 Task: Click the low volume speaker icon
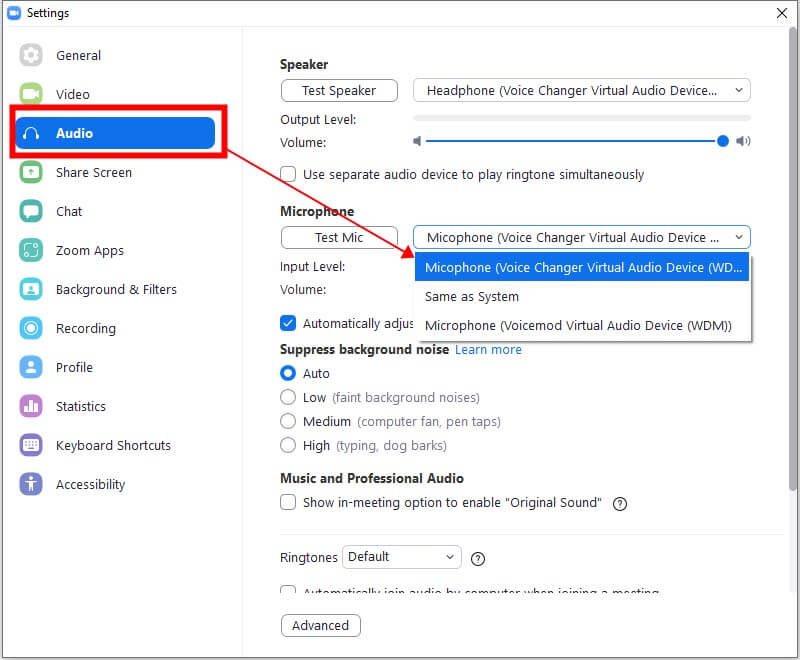(x=417, y=141)
